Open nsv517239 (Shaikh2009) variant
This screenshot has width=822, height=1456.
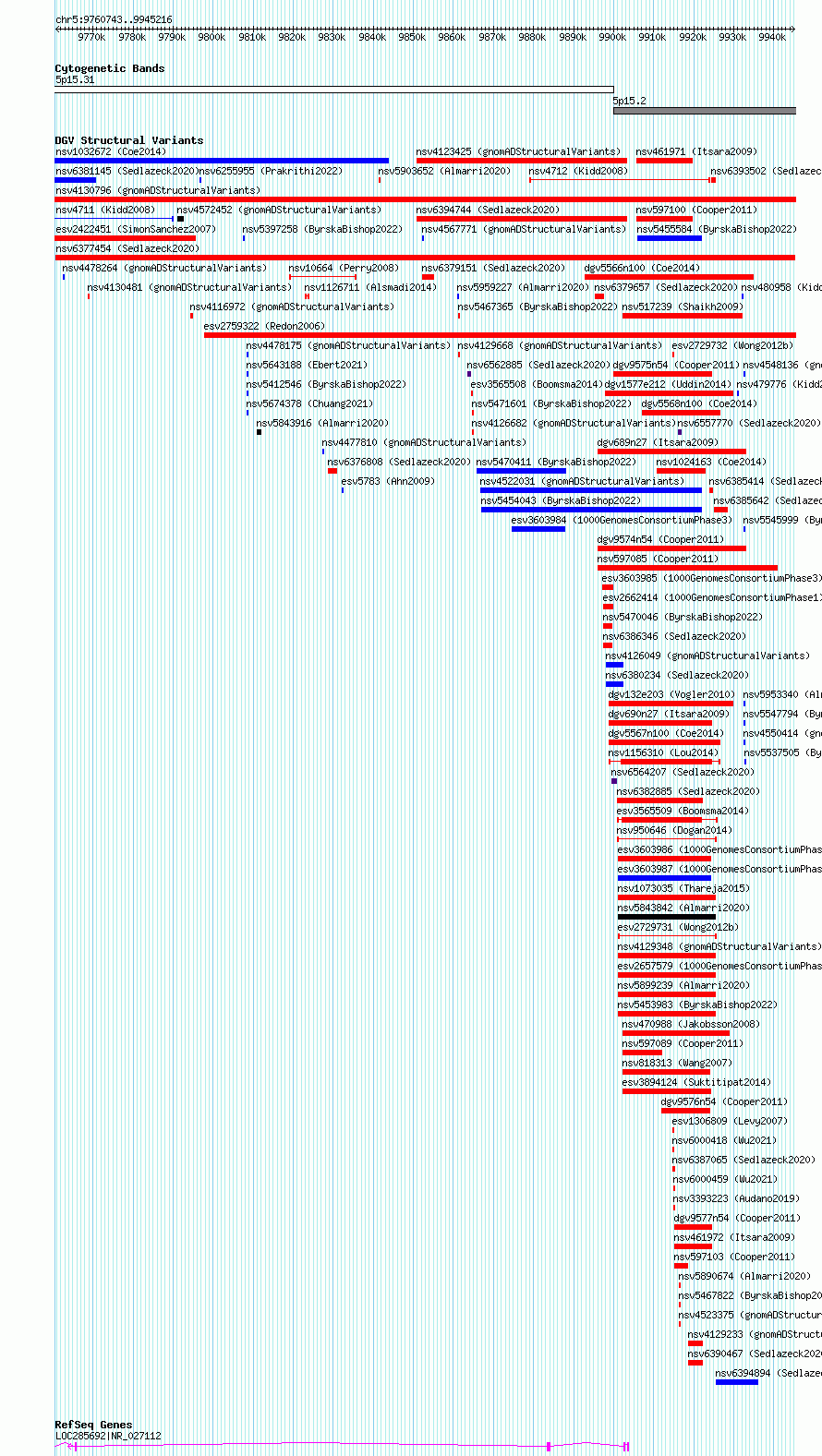tap(683, 307)
